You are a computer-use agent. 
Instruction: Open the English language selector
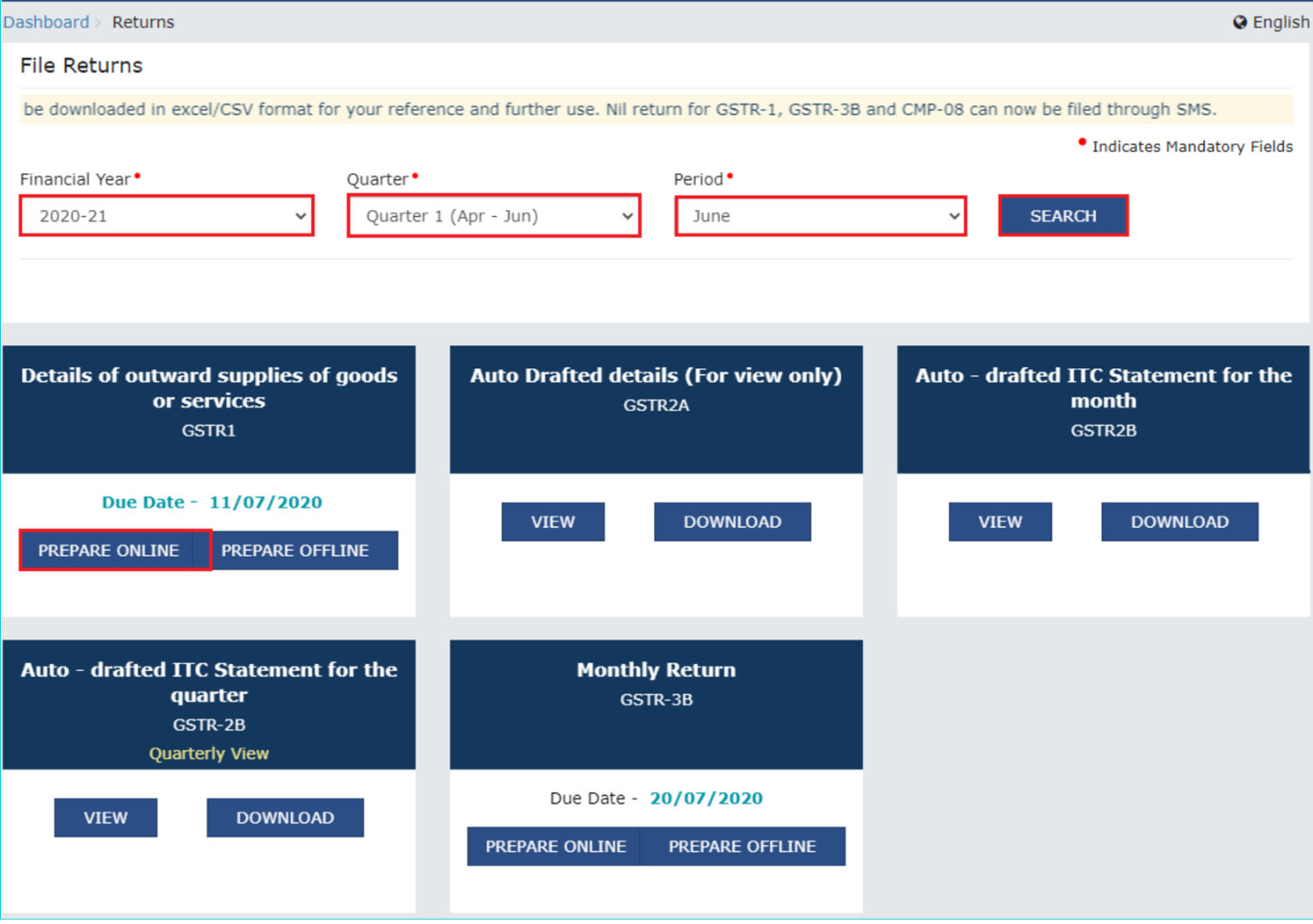click(x=1271, y=22)
